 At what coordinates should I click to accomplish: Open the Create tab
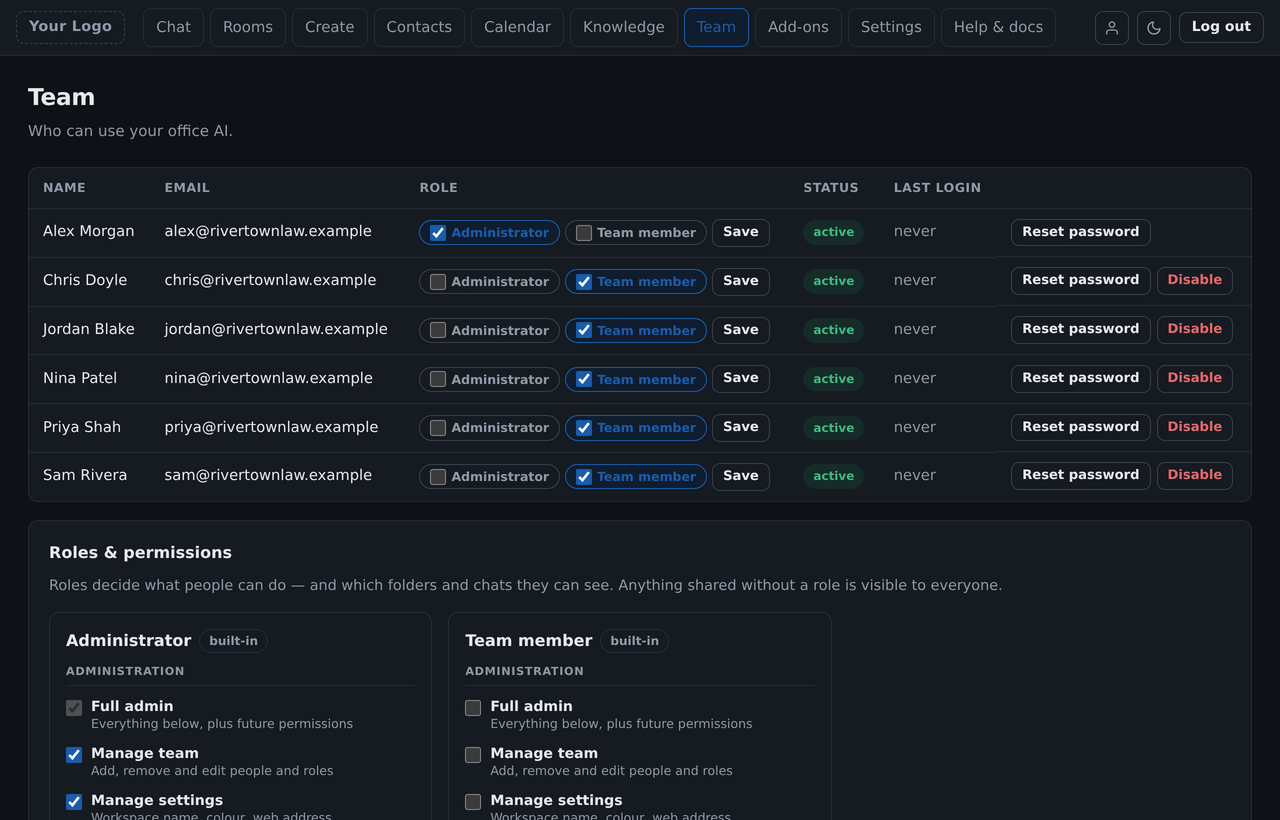330,27
